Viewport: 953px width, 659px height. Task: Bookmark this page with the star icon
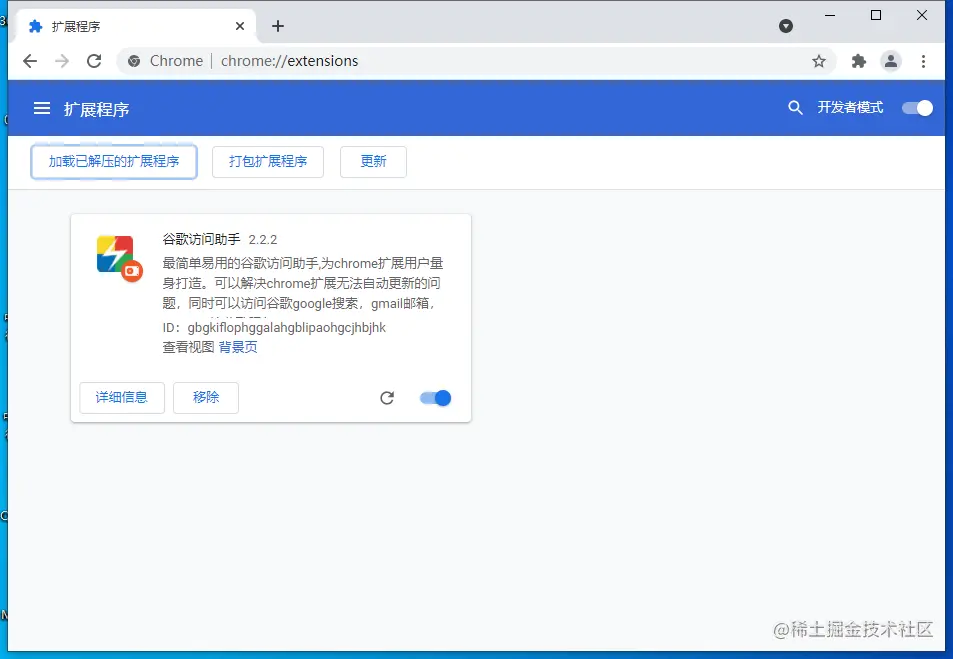pos(819,61)
